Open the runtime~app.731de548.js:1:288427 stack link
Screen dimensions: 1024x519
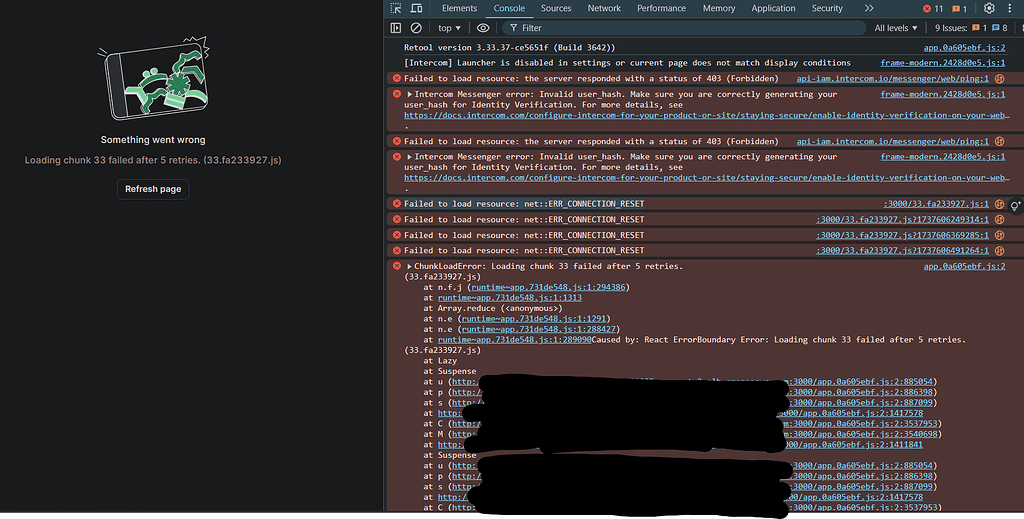point(539,329)
